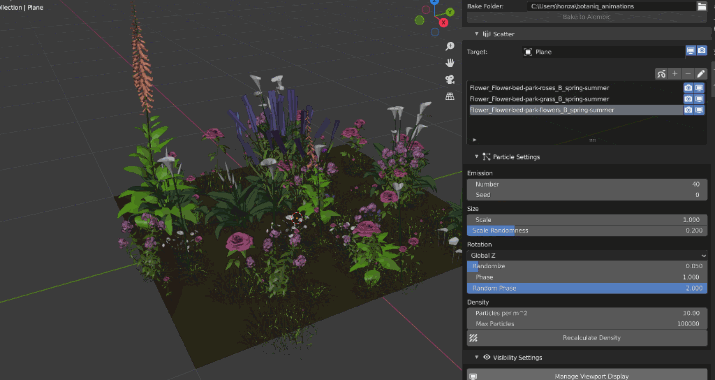This screenshot has width=715, height=380.
Task: Toggle render camera for park-grass scatter row
Action: [688, 99]
